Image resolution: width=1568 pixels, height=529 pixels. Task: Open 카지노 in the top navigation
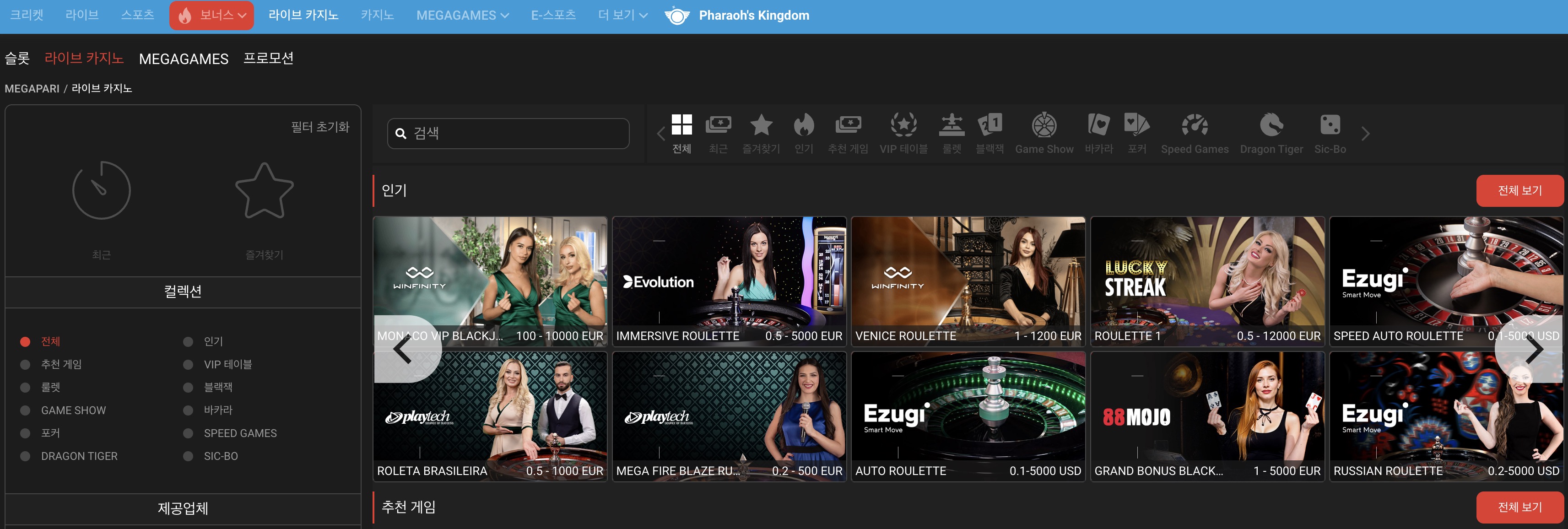pos(378,15)
